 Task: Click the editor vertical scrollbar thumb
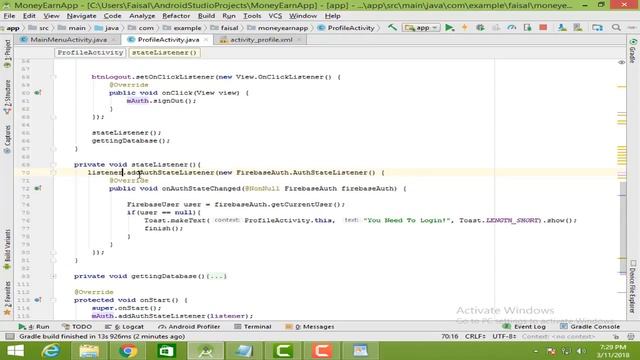[623, 228]
